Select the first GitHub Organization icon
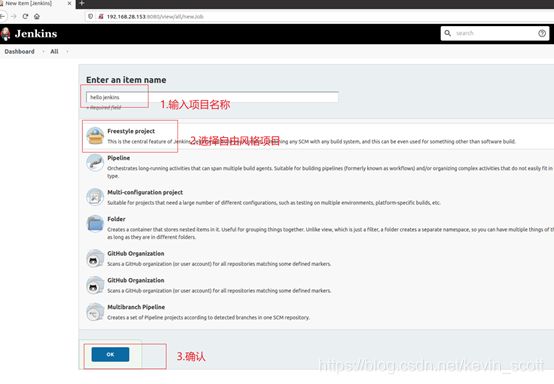The width and height of the screenshot is (554, 384). click(x=95, y=259)
